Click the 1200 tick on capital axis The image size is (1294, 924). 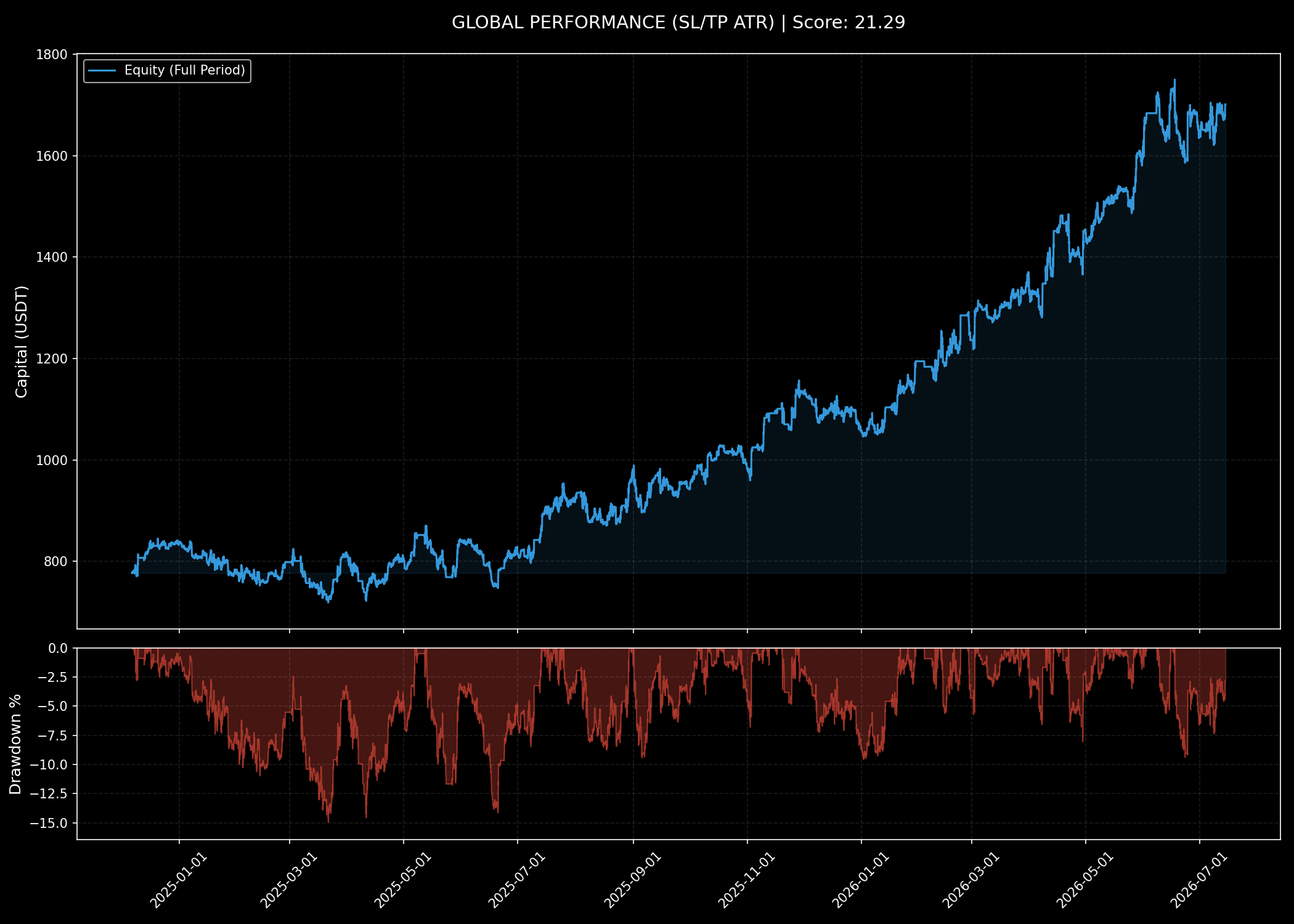(52, 359)
